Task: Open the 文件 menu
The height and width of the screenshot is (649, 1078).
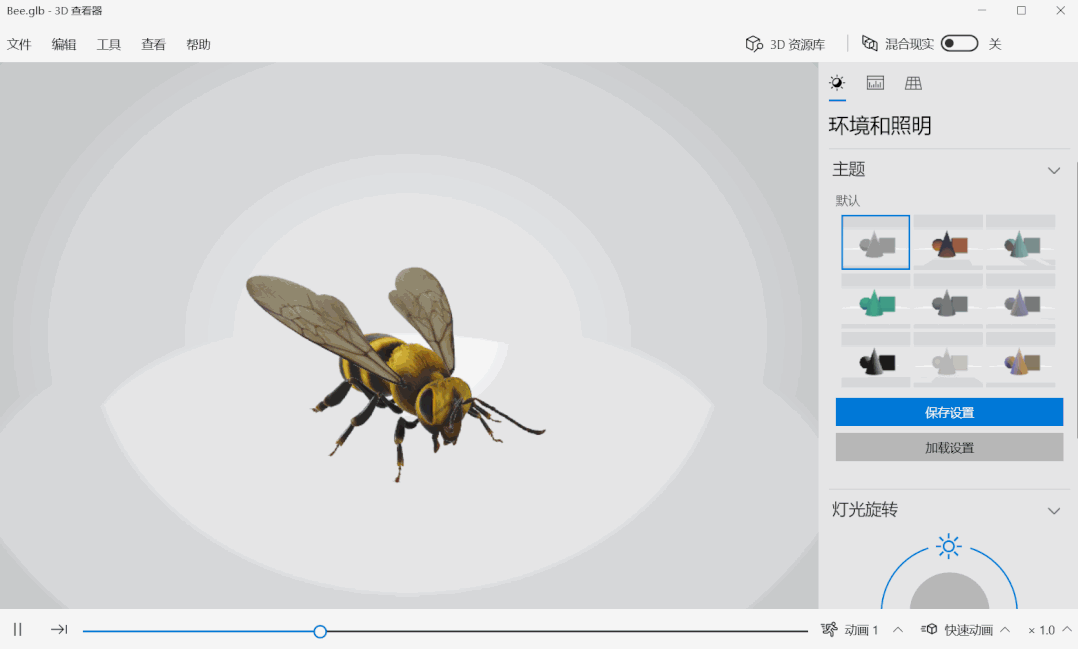Action: coord(19,45)
